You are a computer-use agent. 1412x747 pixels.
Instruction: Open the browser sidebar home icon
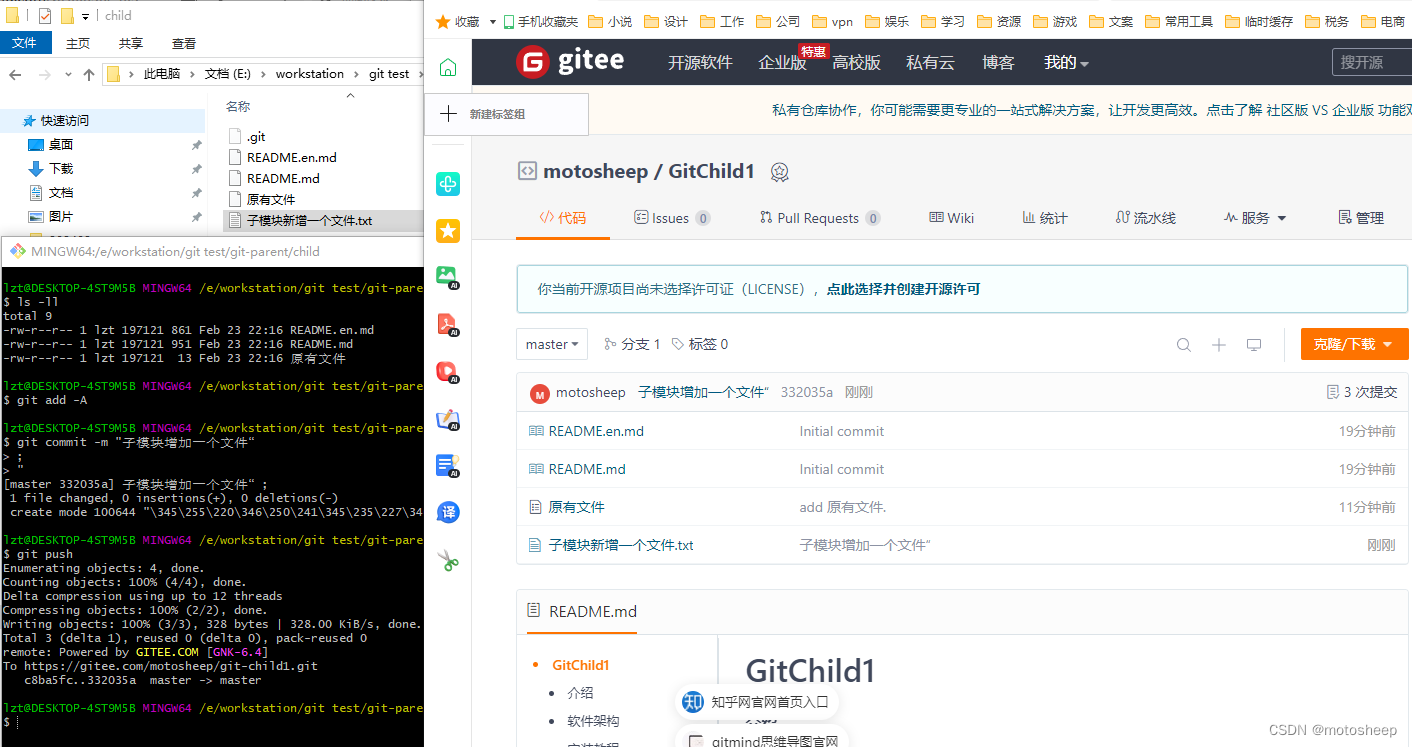(448, 67)
